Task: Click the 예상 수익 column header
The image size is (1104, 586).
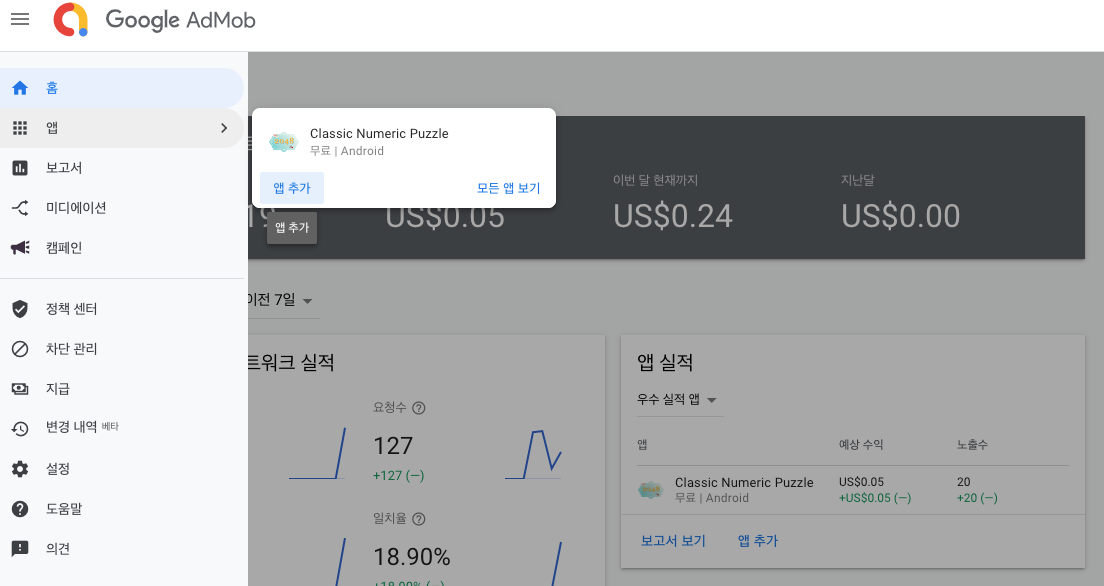Action: [860, 444]
